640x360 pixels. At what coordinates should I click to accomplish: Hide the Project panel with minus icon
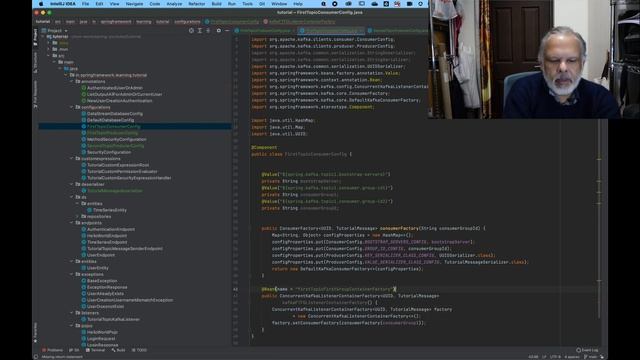(227, 31)
